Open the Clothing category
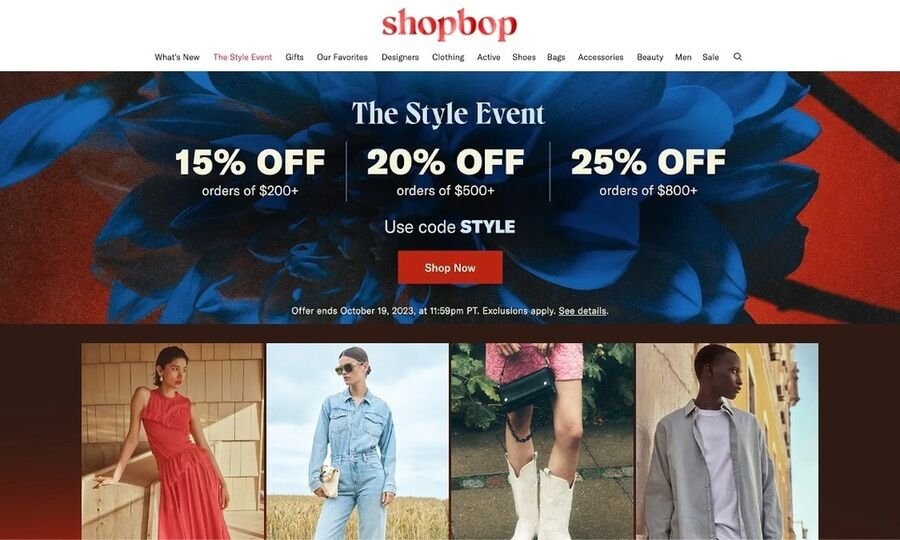 coord(448,57)
